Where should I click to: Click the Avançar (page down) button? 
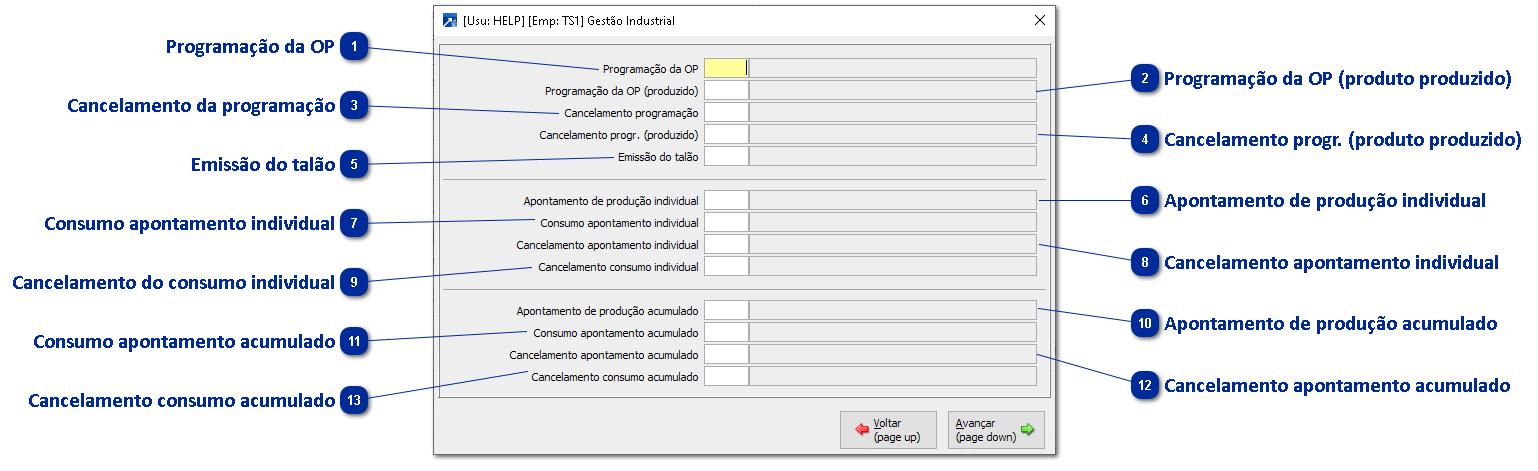pyautogui.click(x=996, y=430)
